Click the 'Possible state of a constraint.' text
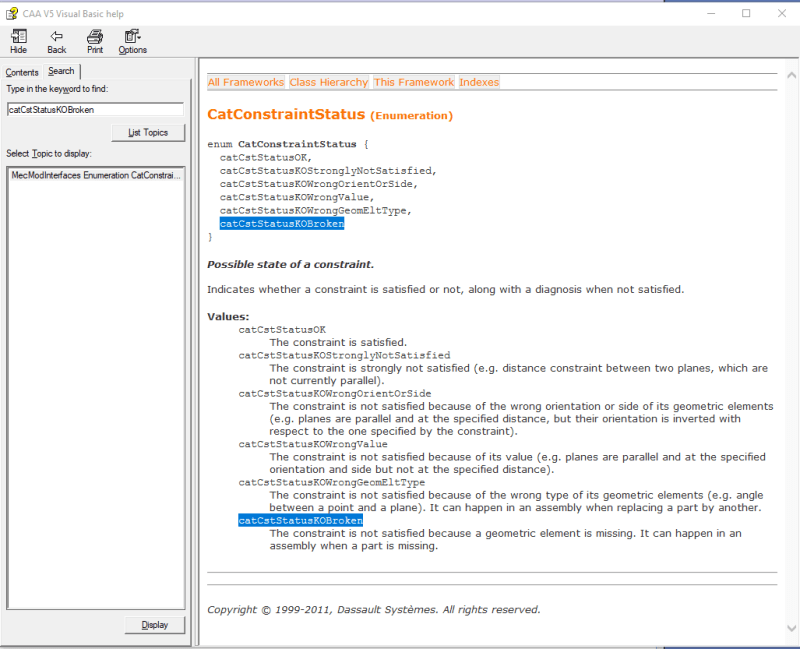 pos(290,264)
